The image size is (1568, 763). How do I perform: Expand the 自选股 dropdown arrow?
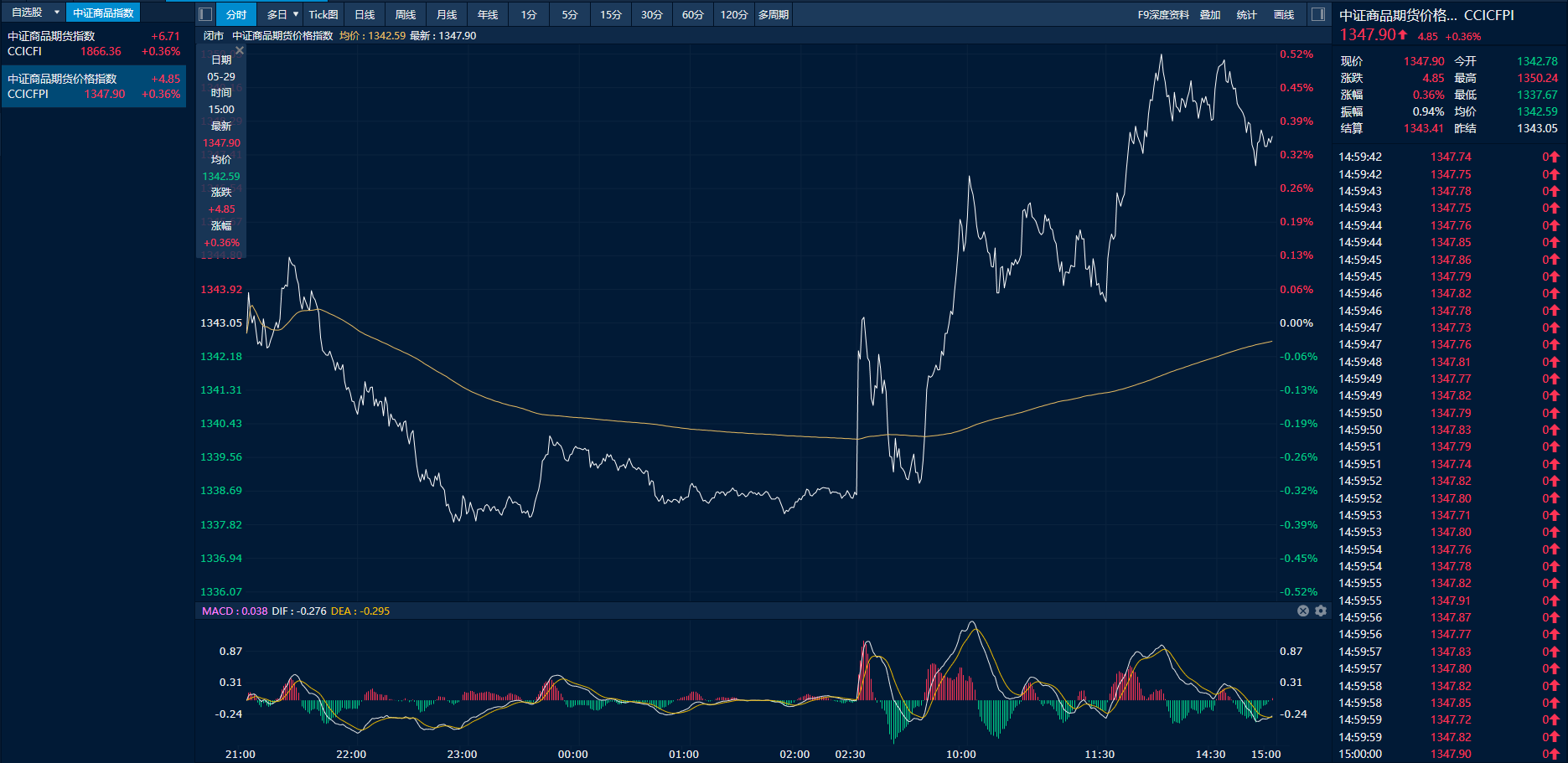coord(57,13)
